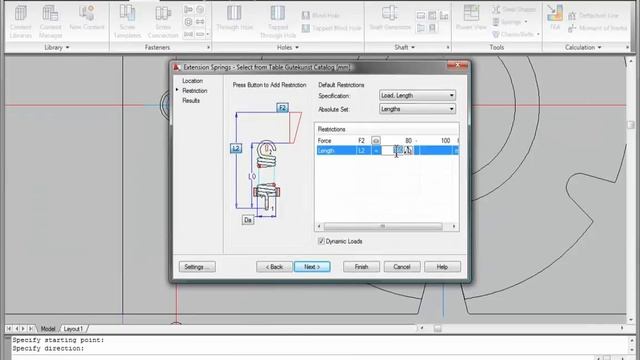Click previous layout tab arrow

(x=16, y=329)
